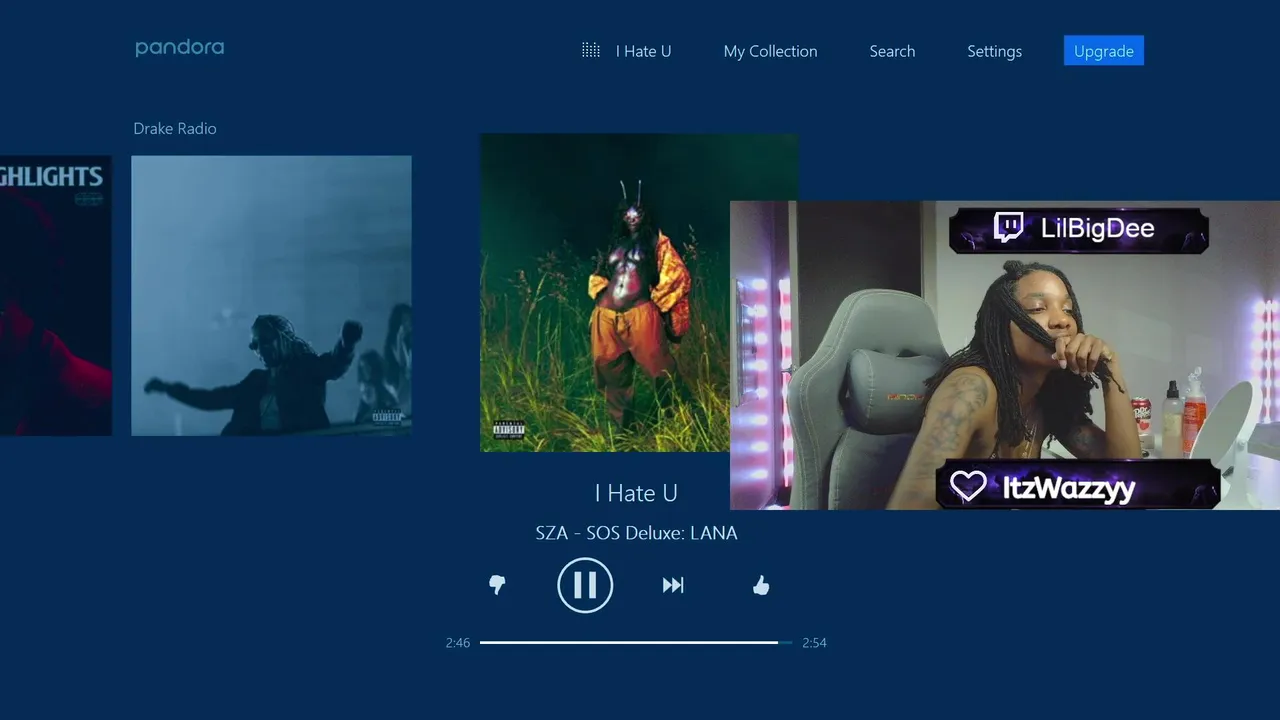This screenshot has width=1280, height=720.
Task: Click the elapsed time 2:46
Action: (458, 643)
